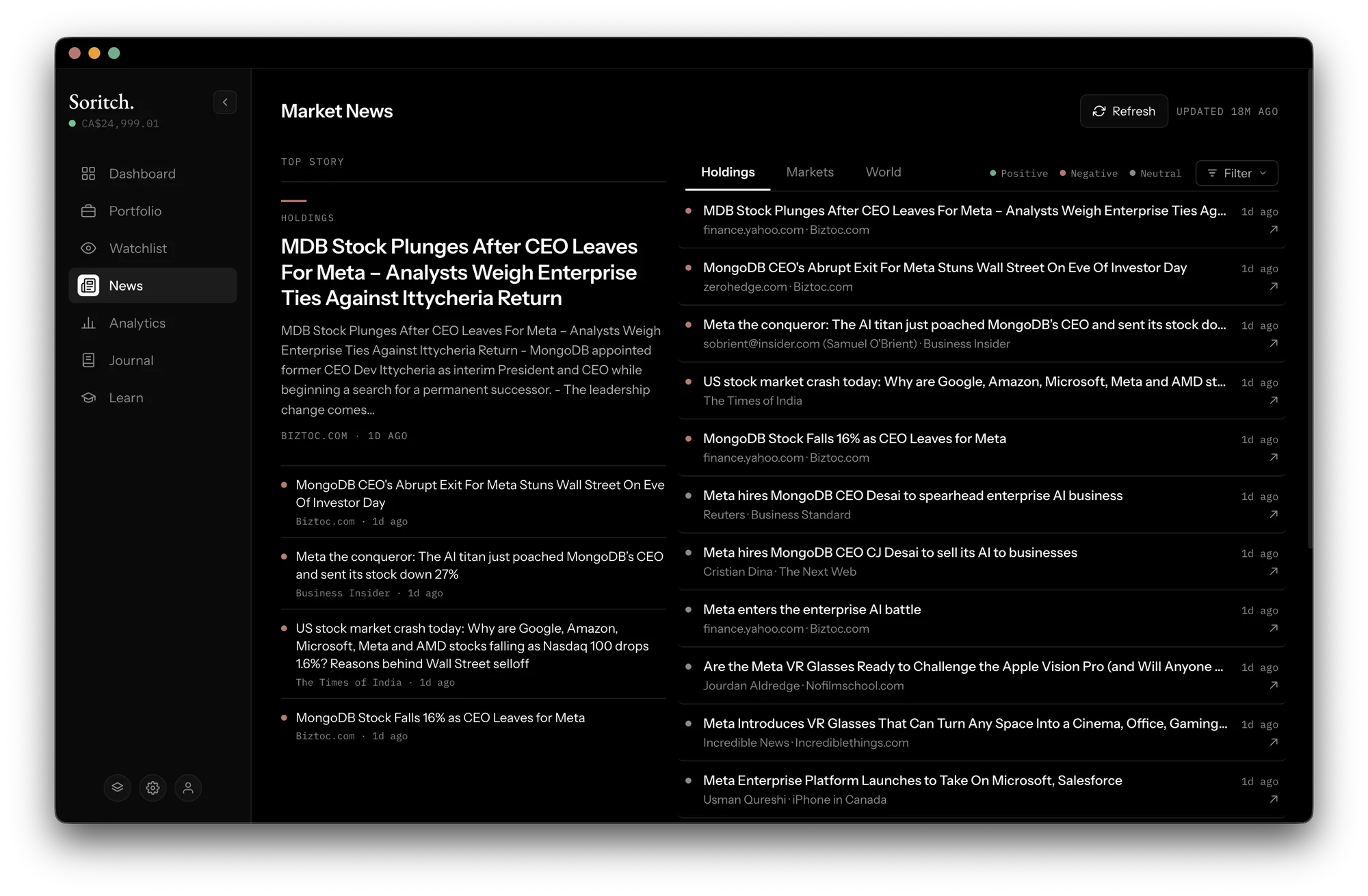Click list headline MDB Stock Plunges After CEO Leaves
This screenshot has width=1368, height=896.
964,211
